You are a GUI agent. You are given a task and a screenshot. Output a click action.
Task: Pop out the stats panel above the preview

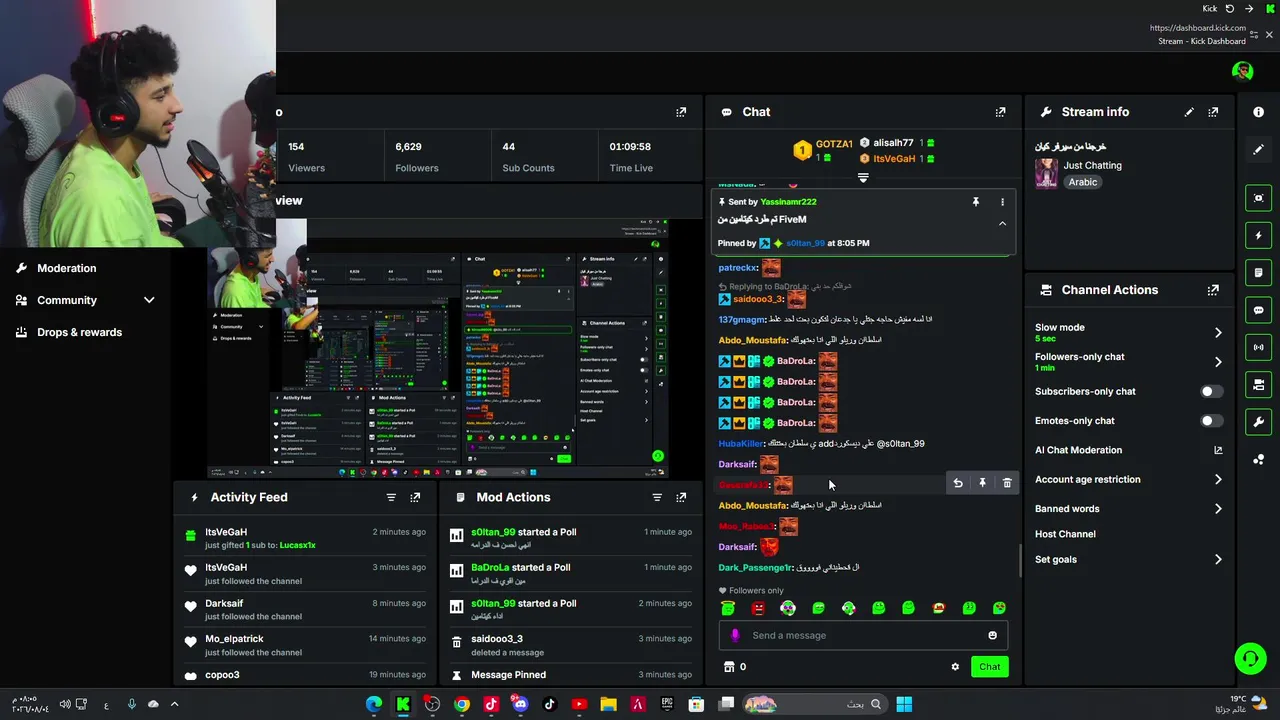click(x=681, y=112)
